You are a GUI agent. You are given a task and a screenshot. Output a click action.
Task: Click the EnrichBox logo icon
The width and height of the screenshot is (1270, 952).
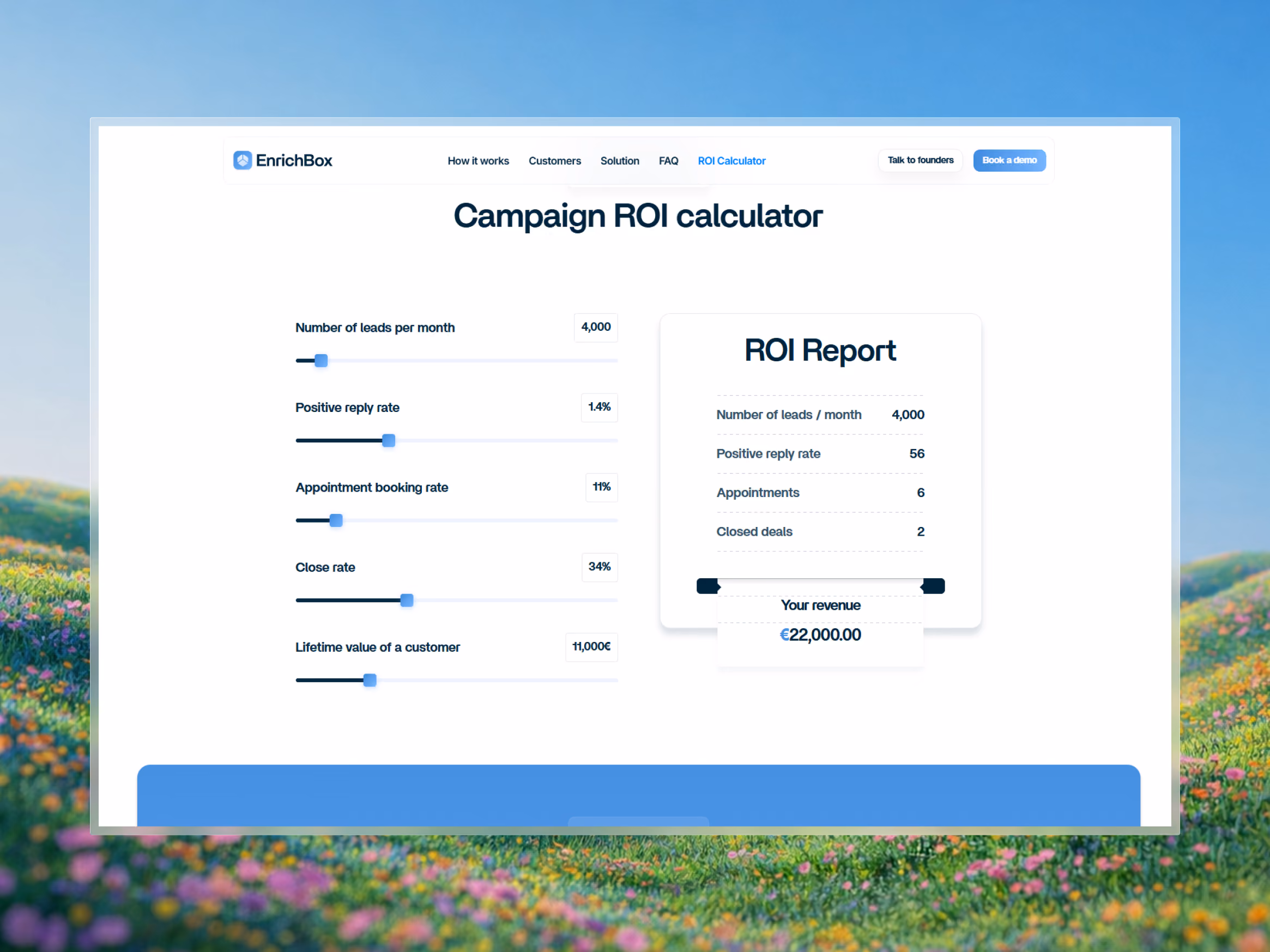[243, 160]
